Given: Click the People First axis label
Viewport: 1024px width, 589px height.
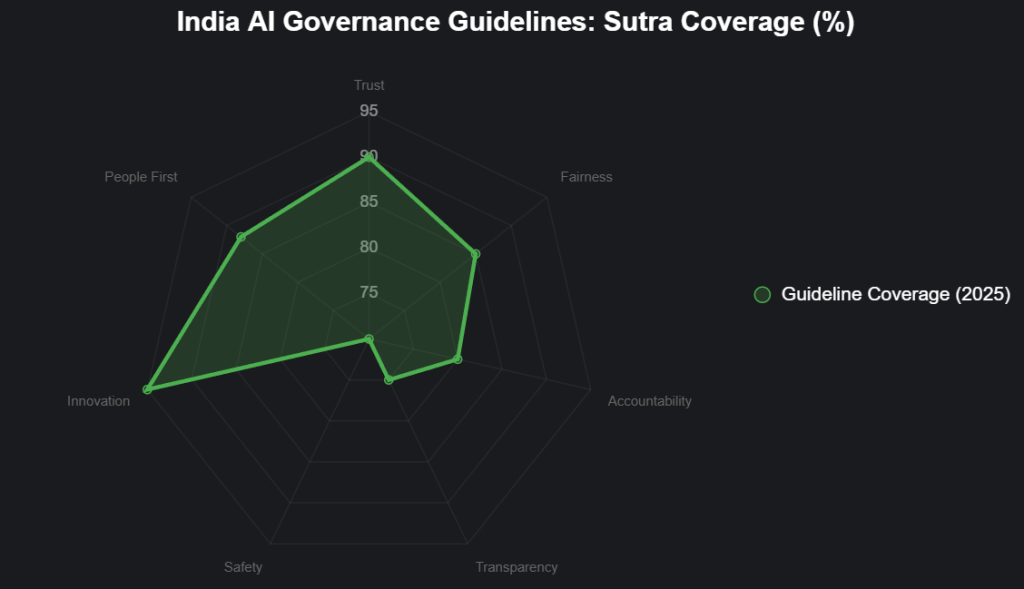Looking at the screenshot, I should (x=141, y=177).
